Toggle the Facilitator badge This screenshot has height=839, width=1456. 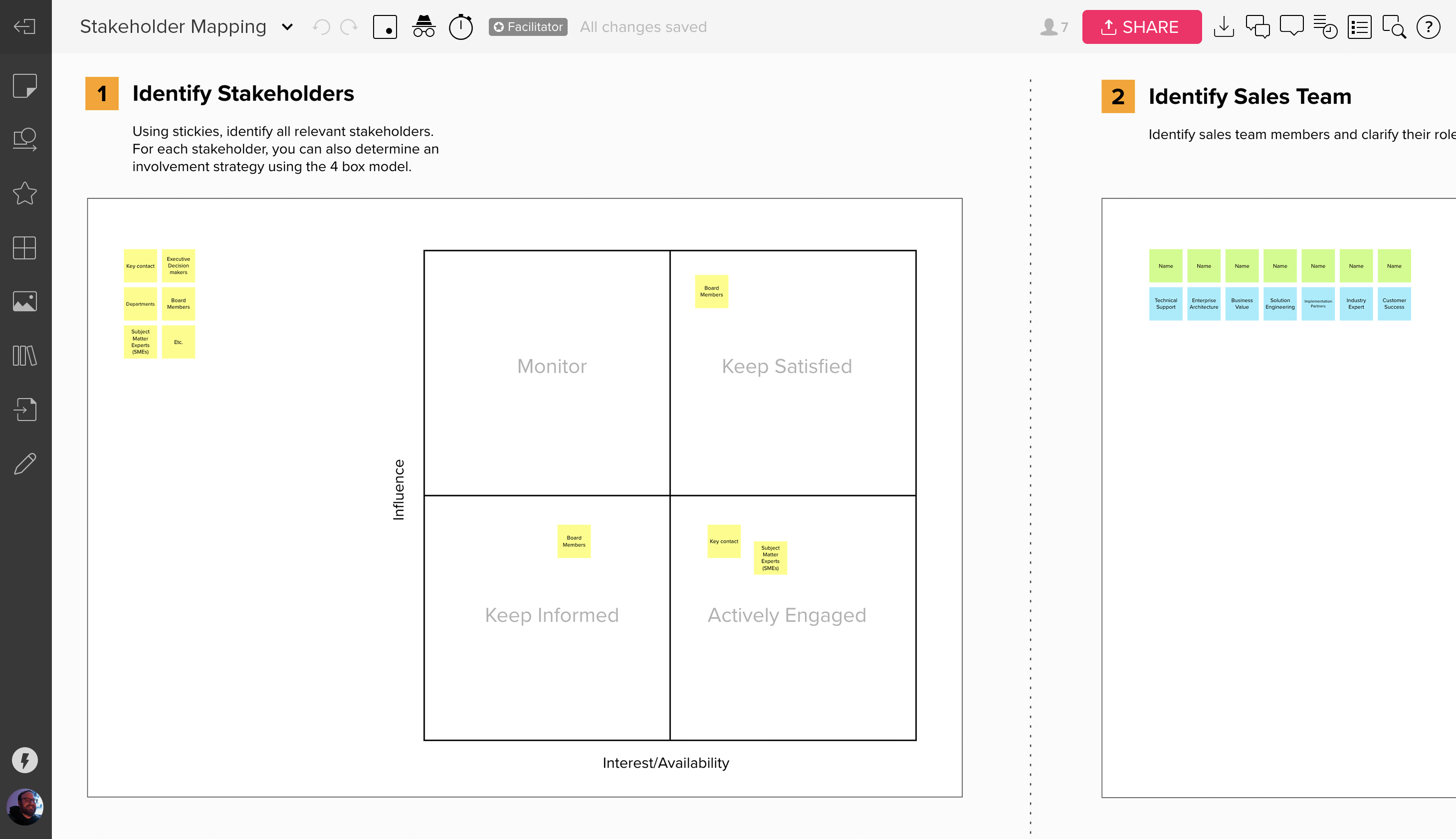pyautogui.click(x=528, y=27)
